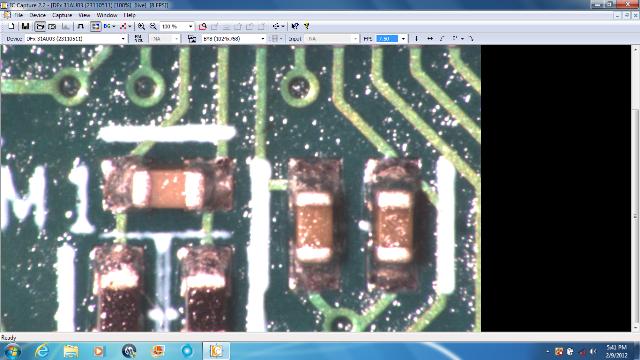Click the zoom out magnifier
The width and height of the screenshot is (640, 360).
pyautogui.click(x=153, y=27)
